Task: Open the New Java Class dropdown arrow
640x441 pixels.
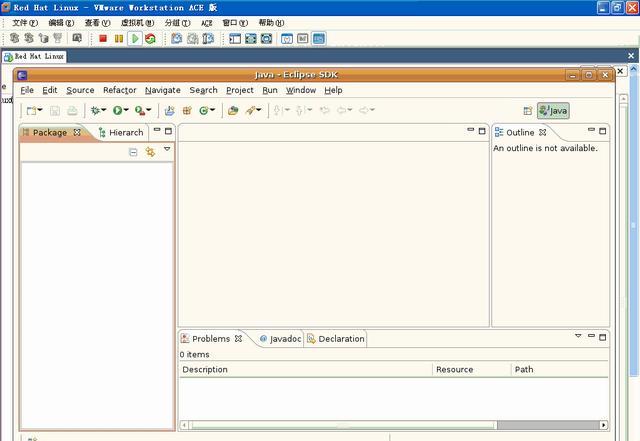Action: [x=212, y=110]
